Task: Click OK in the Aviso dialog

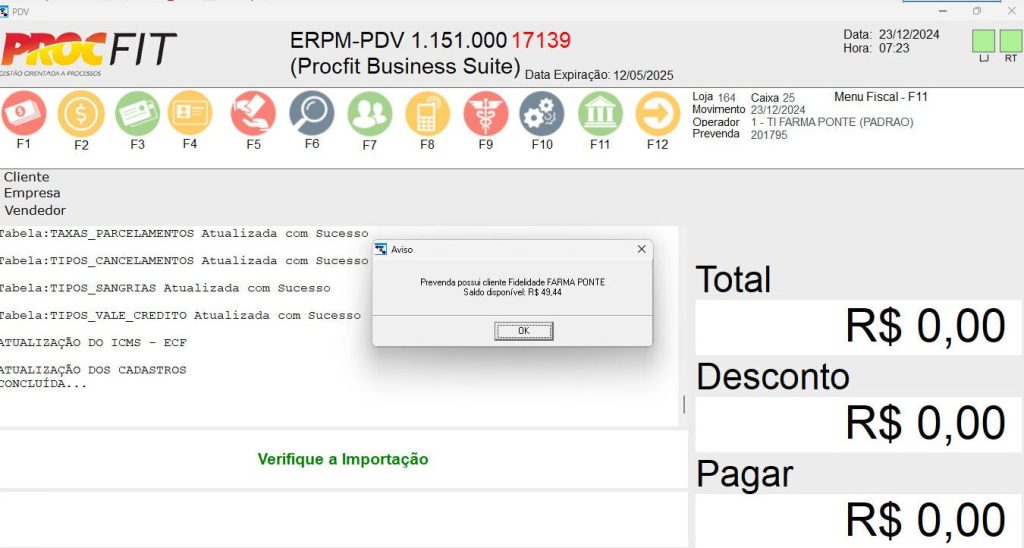Action: click(x=524, y=331)
